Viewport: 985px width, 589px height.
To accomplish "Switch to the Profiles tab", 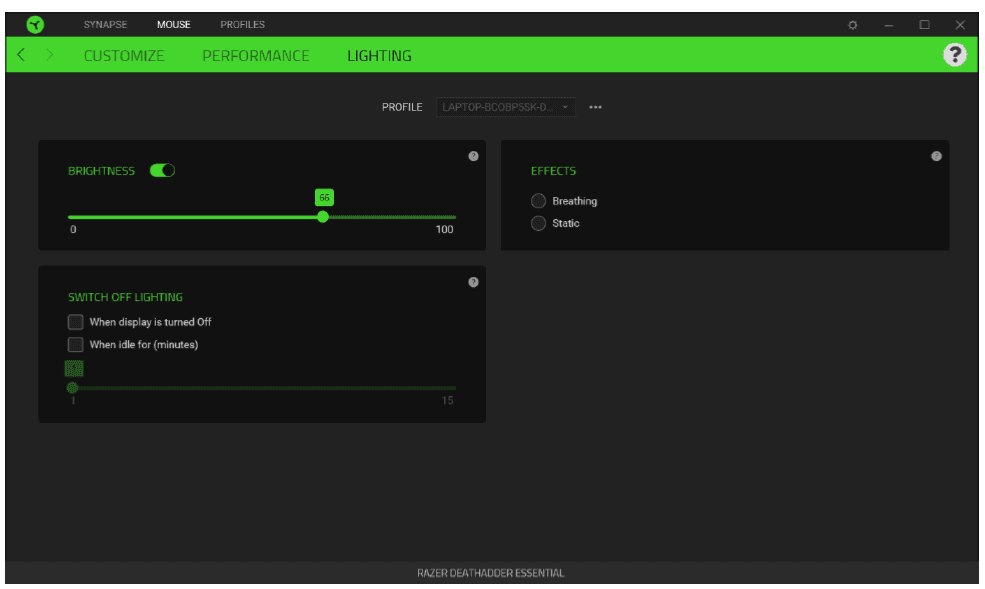I will tap(243, 24).
